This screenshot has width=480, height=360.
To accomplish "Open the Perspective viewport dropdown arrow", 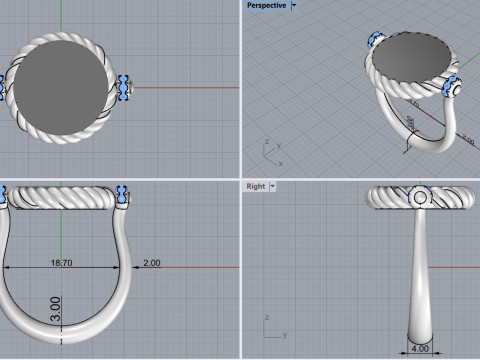I will tap(294, 5).
